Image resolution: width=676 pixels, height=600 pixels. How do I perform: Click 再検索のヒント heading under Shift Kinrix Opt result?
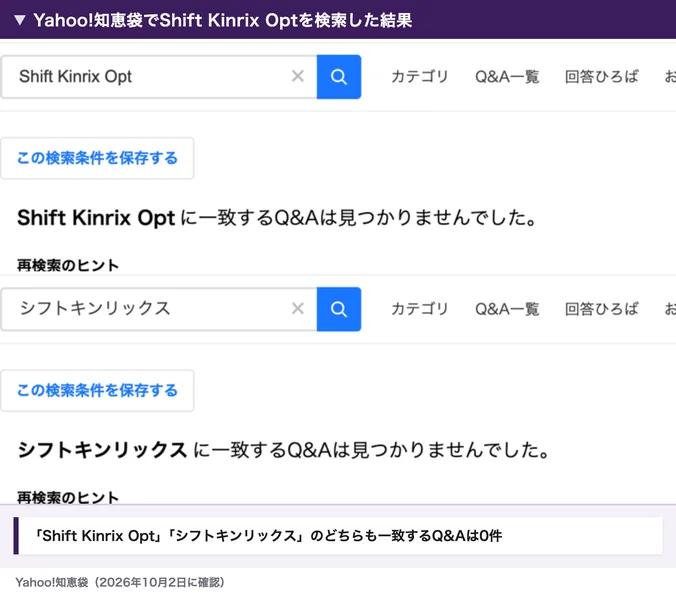click(x=68, y=265)
